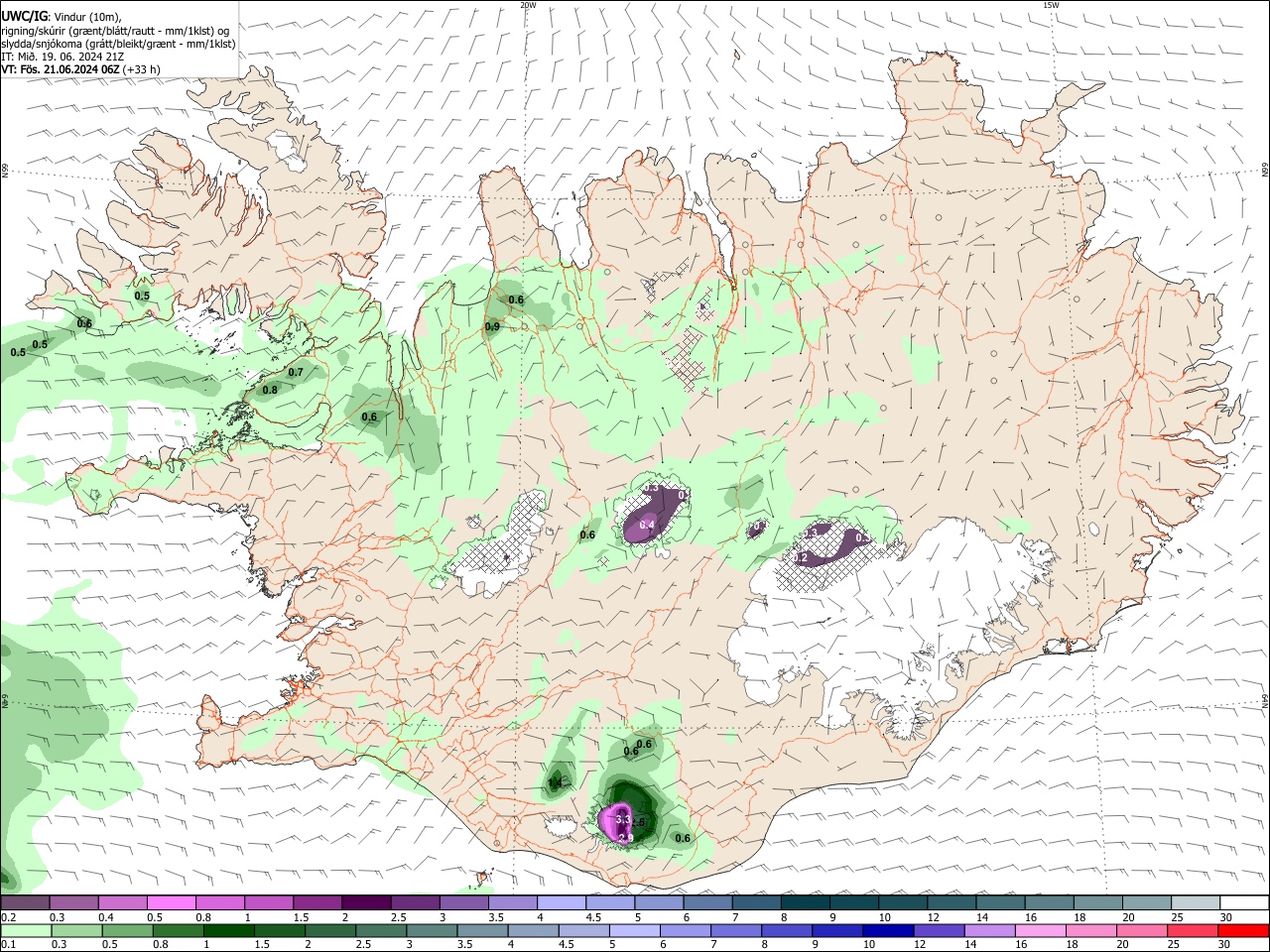Click the 0.9 precipitation value on the map
This screenshot has width=1270, height=952.
point(492,327)
